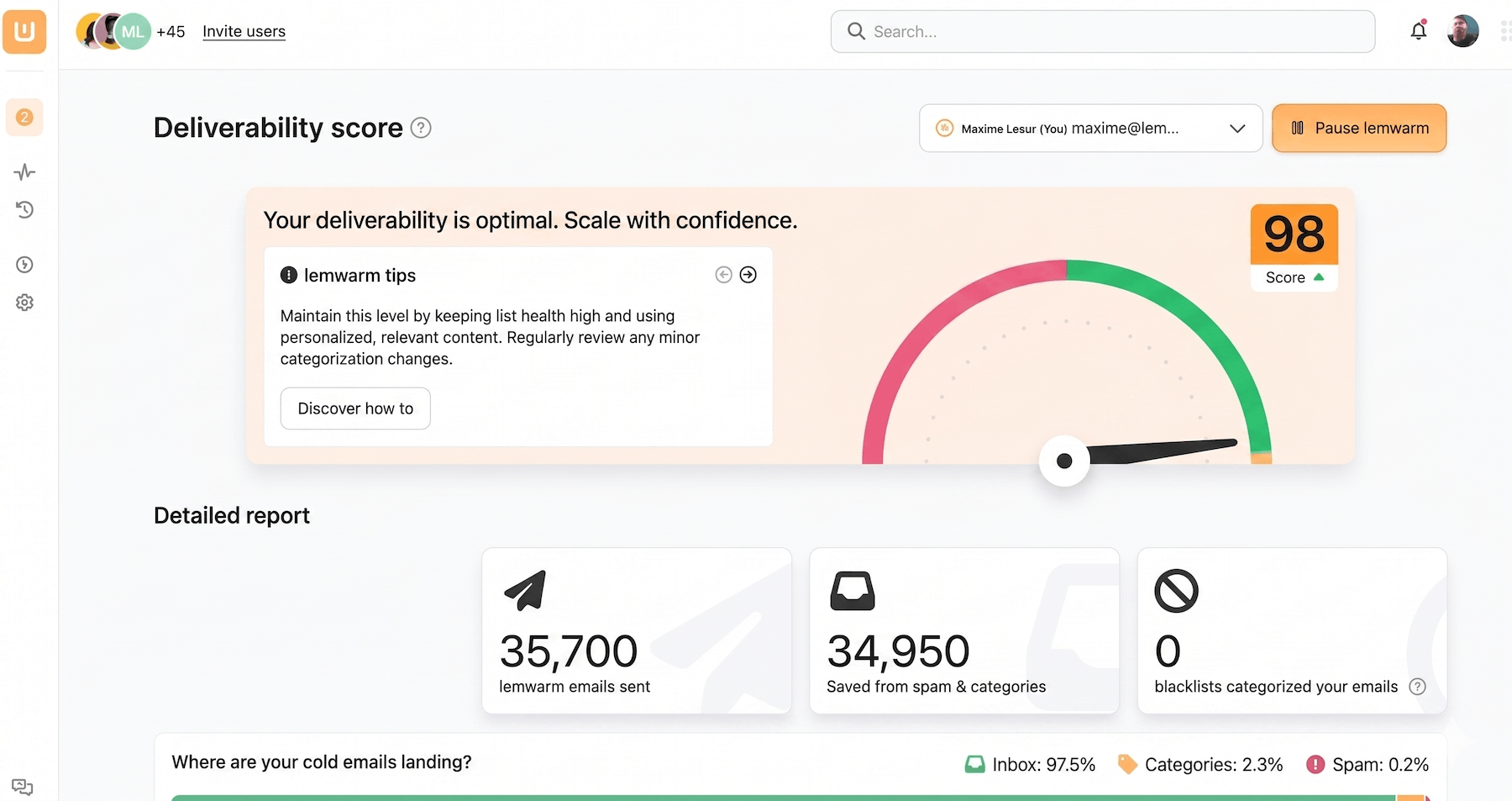The width and height of the screenshot is (1512, 801).
Task: Click the lemwarm tips info icon
Action: (289, 275)
